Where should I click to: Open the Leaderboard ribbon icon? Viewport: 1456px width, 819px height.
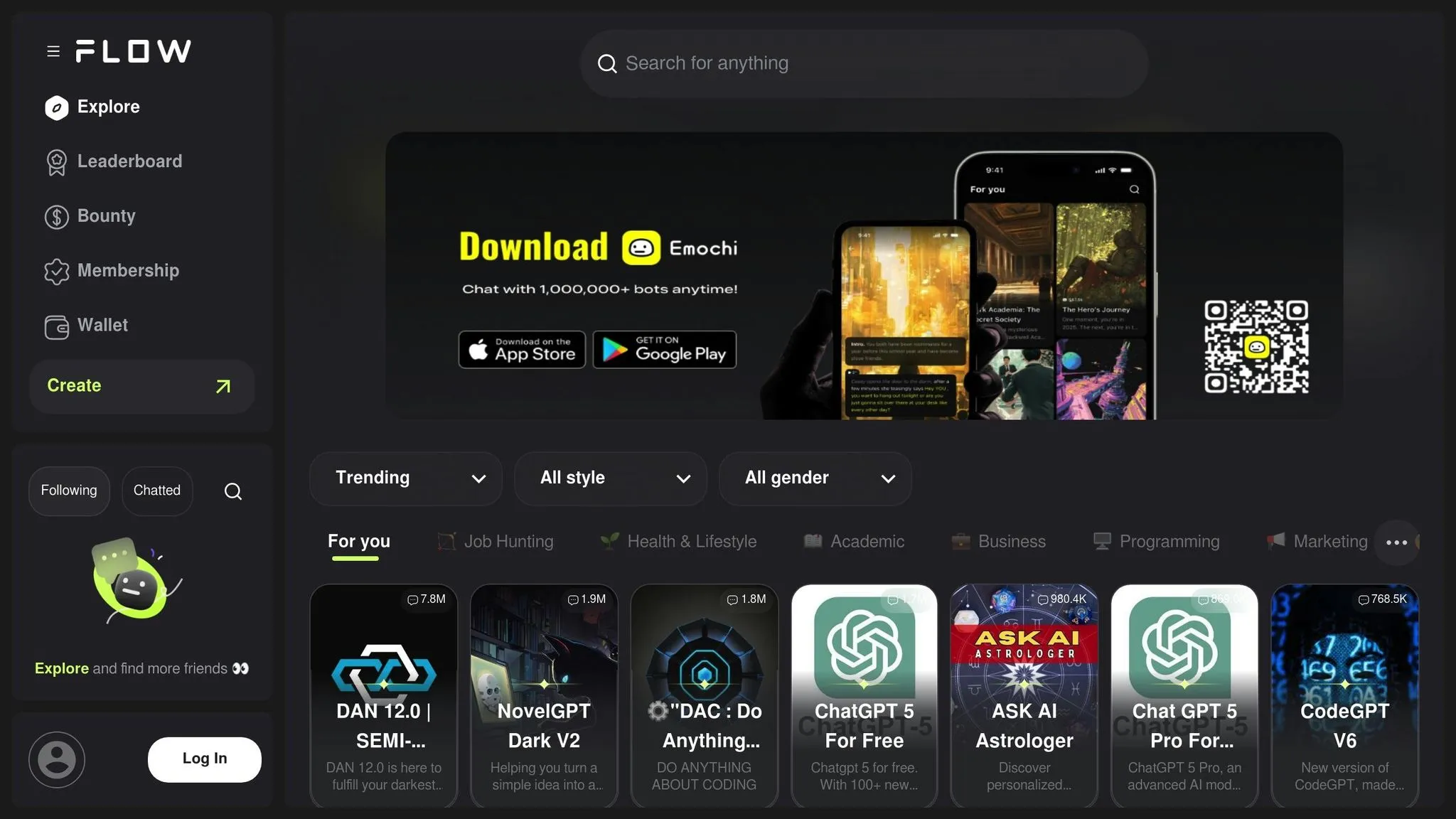point(56,162)
